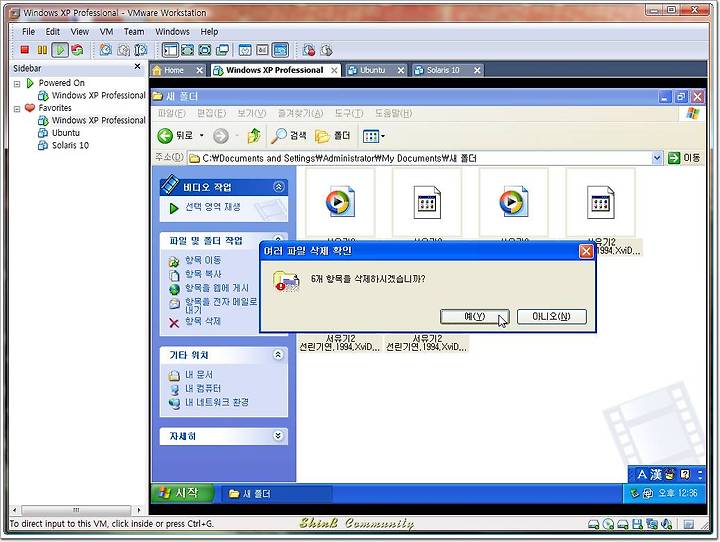This screenshot has height=542, width=720.
Task: Click the Quick Switch view icon
Action: pyautogui.click(x=187, y=50)
